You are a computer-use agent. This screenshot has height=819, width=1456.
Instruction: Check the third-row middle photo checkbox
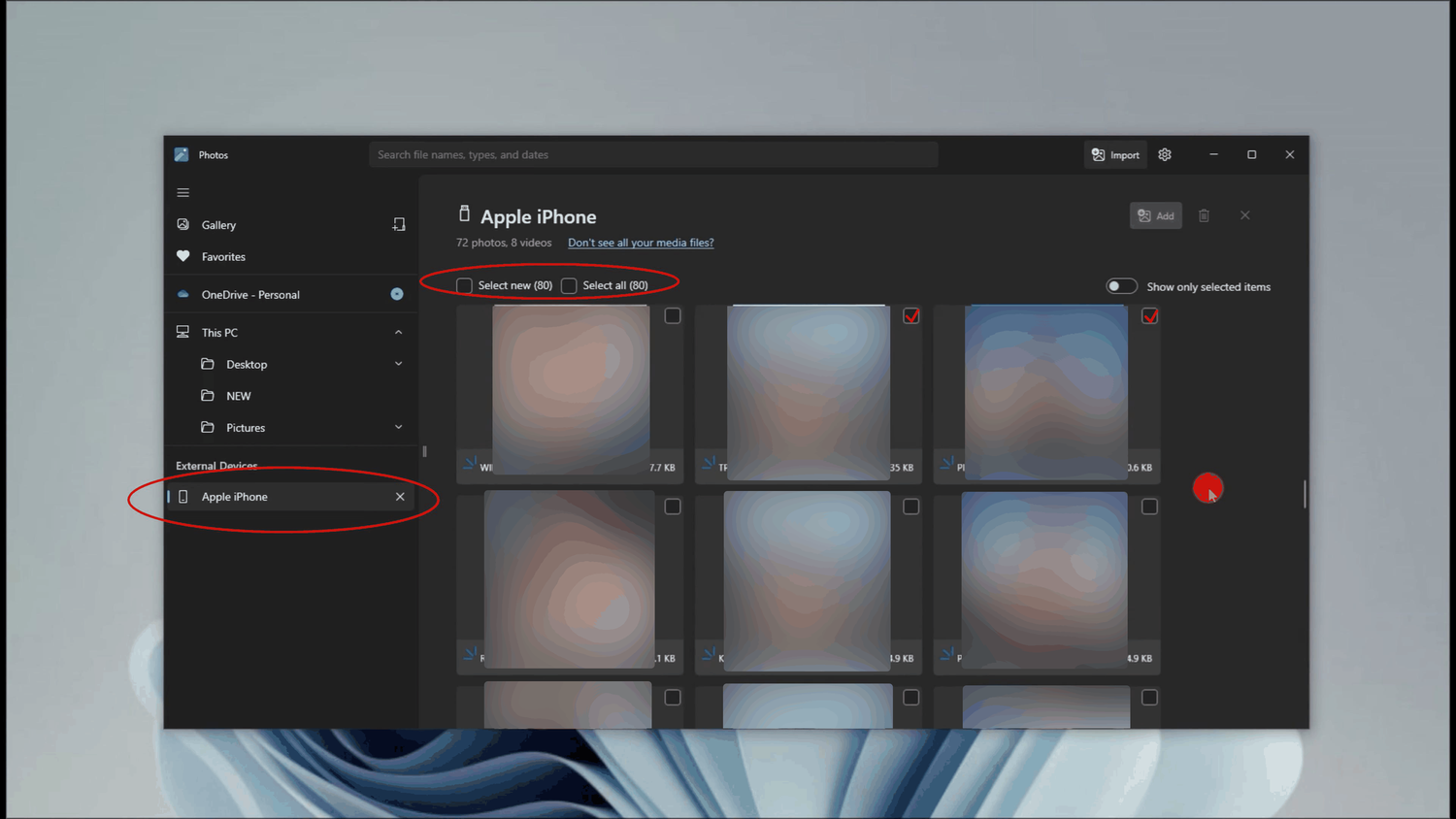[x=911, y=698]
